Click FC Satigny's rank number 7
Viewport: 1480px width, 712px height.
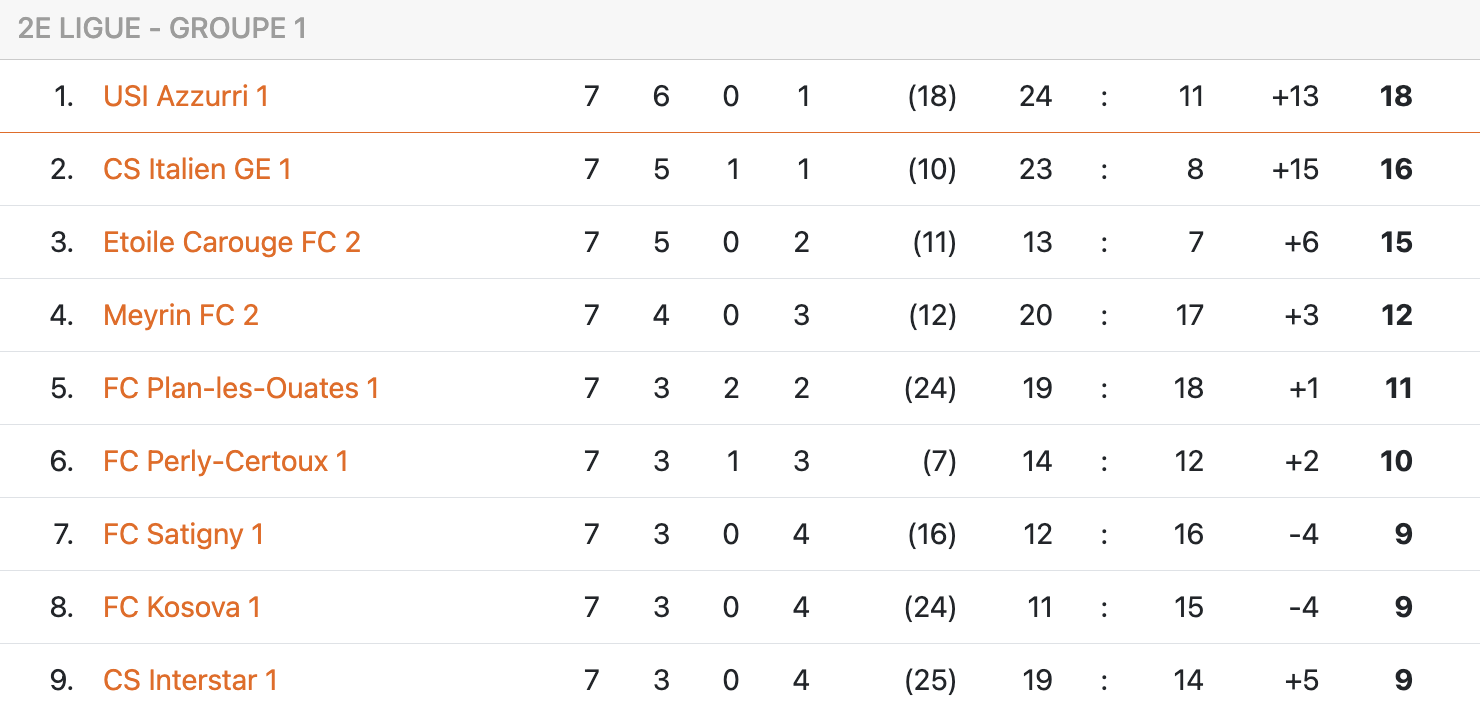click(64, 535)
